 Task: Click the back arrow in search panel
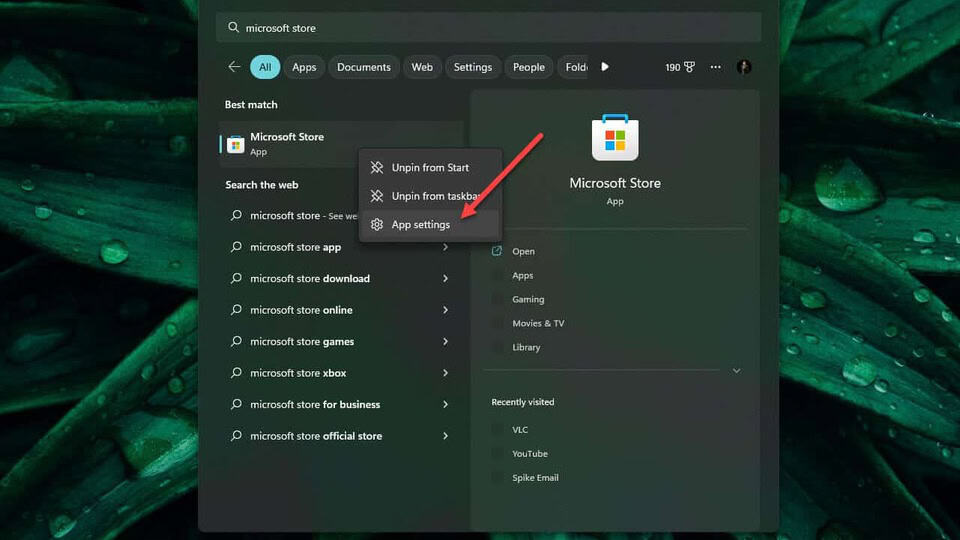(234, 67)
